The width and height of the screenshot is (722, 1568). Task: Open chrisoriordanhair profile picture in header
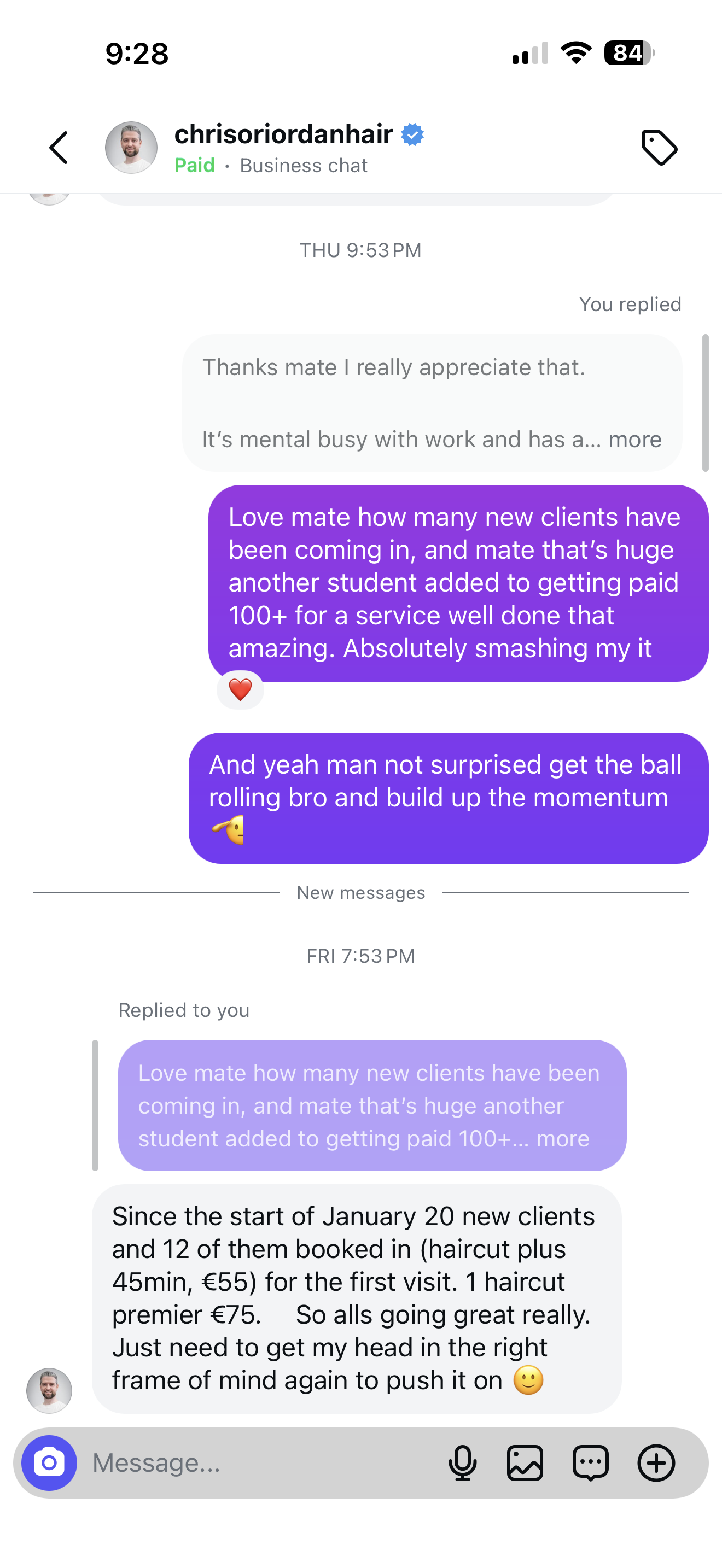[x=131, y=148]
